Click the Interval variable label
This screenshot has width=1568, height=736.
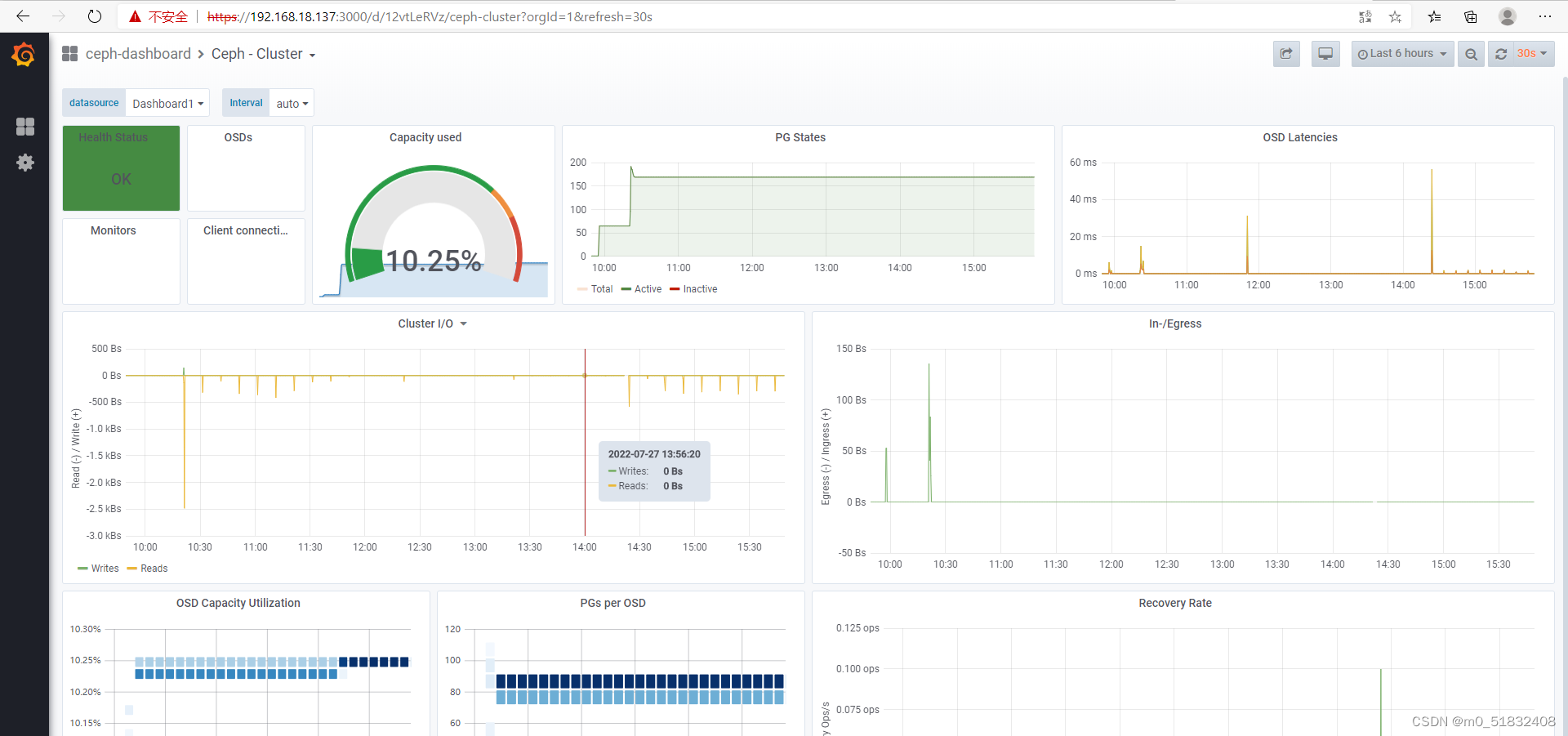tap(246, 103)
